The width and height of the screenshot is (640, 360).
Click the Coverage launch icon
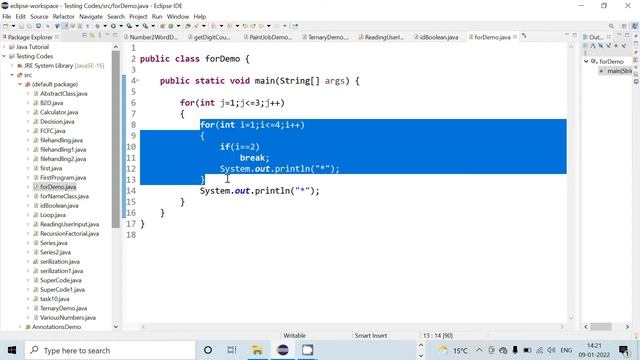(x=129, y=26)
